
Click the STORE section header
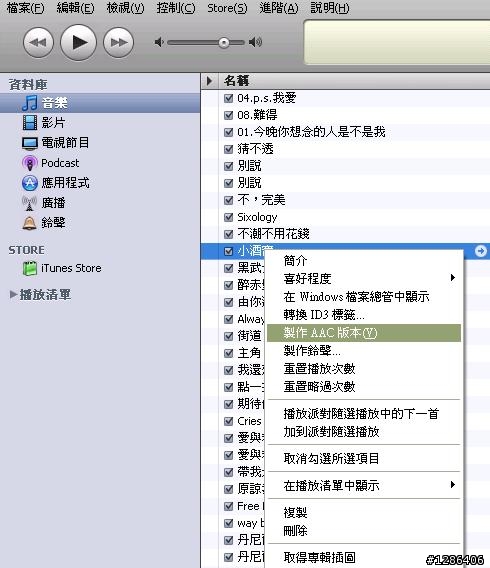26,250
